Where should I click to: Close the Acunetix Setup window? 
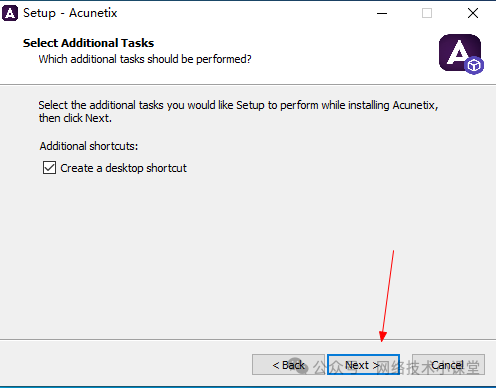[473, 13]
